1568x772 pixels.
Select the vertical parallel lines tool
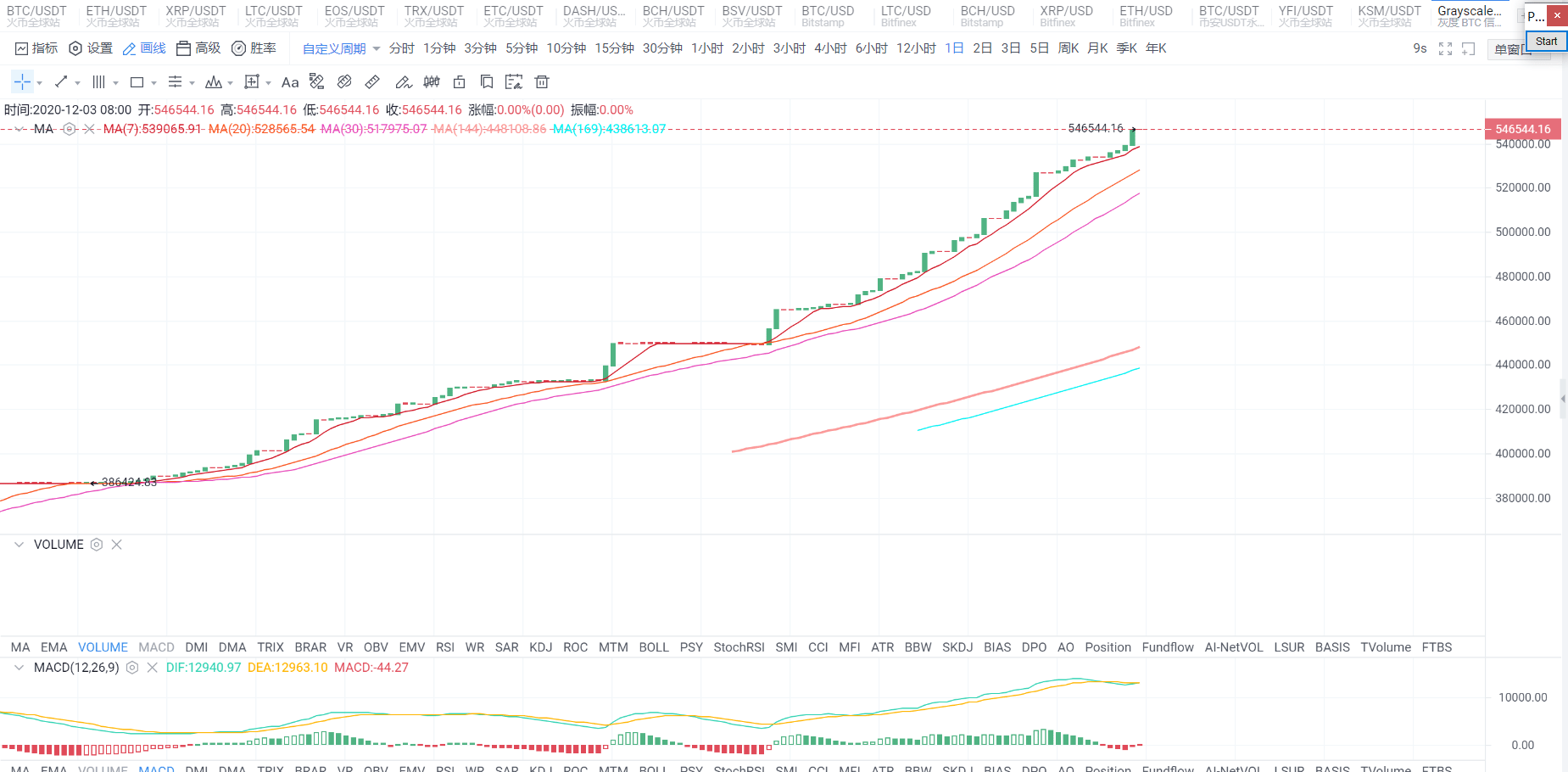[98, 82]
